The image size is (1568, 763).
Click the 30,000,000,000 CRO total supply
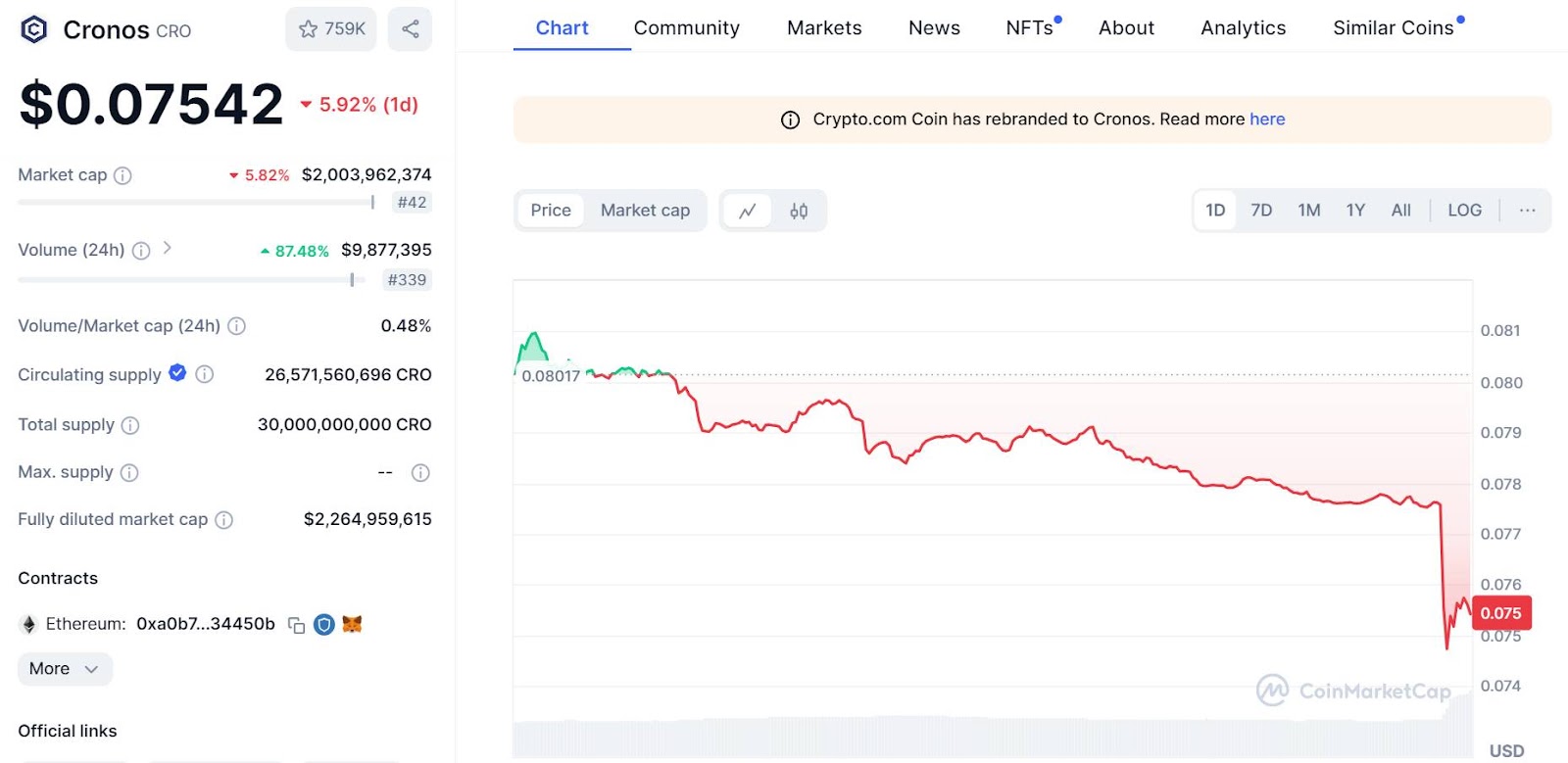click(344, 425)
